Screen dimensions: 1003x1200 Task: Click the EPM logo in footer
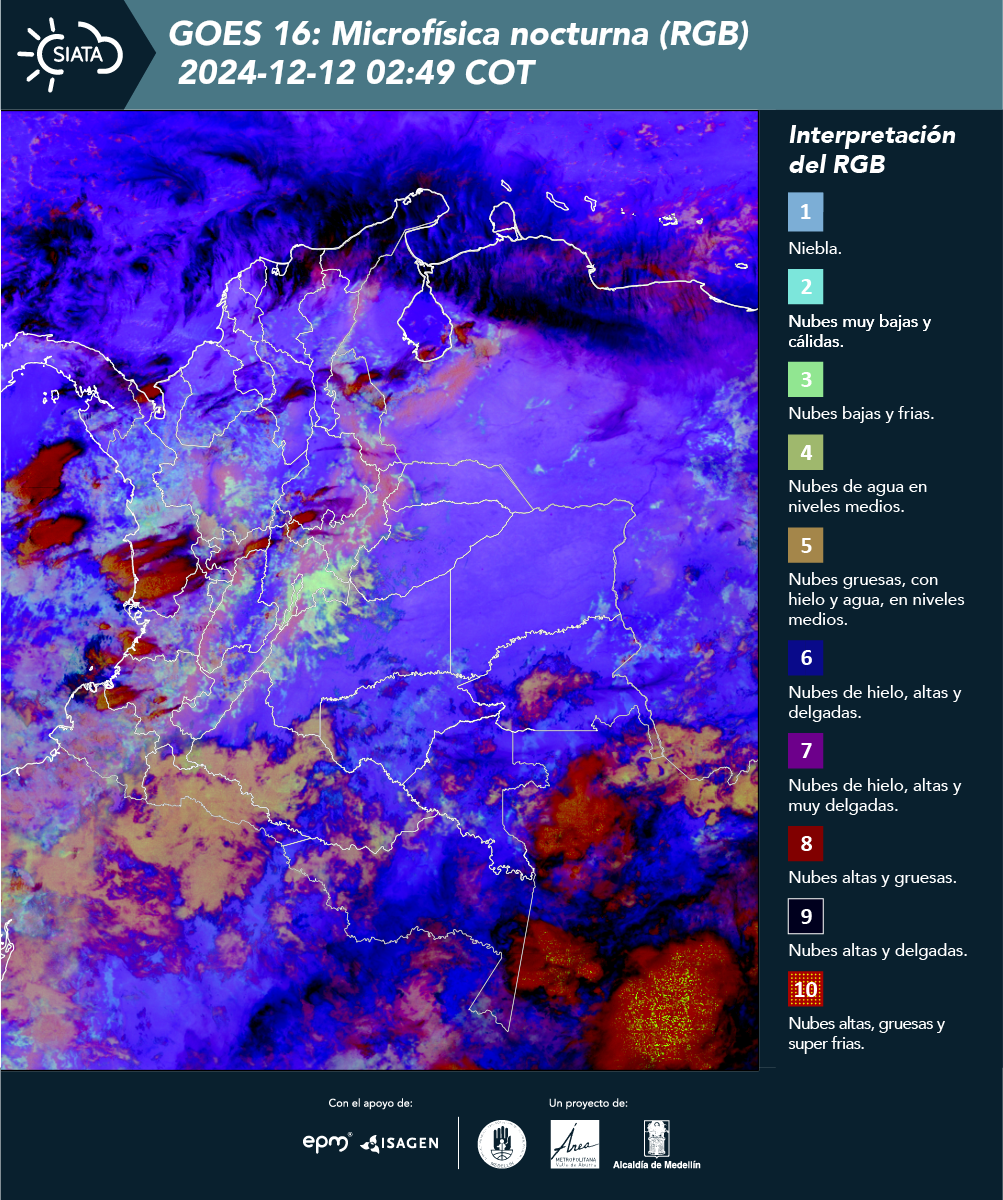tap(328, 1142)
